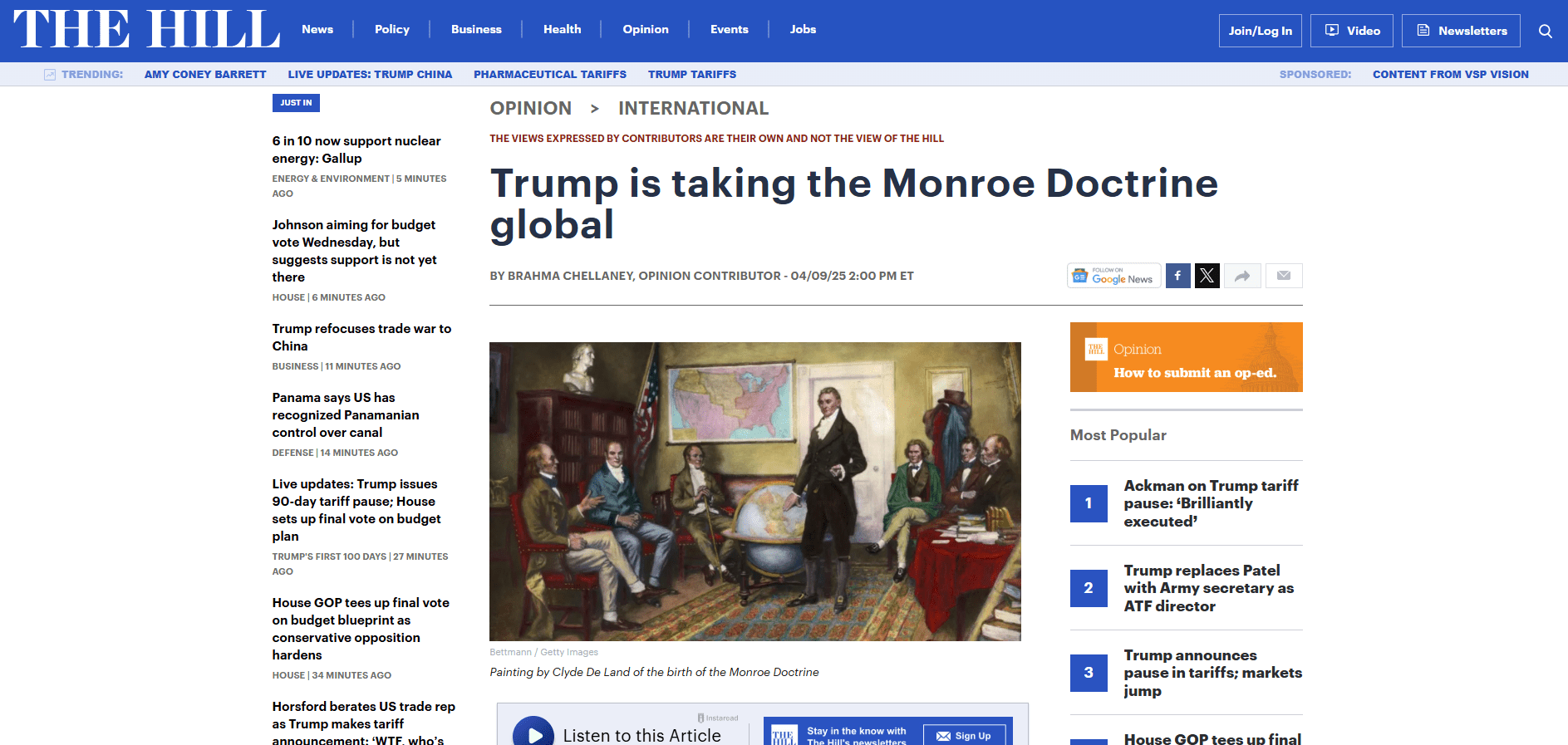Open the Pharmaceutical Tariffs trending link
Image resolution: width=1568 pixels, height=745 pixels.
tap(549, 74)
